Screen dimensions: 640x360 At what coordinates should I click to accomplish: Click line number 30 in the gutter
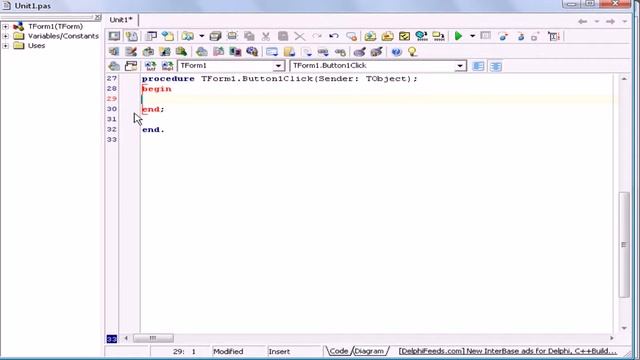(x=112, y=109)
